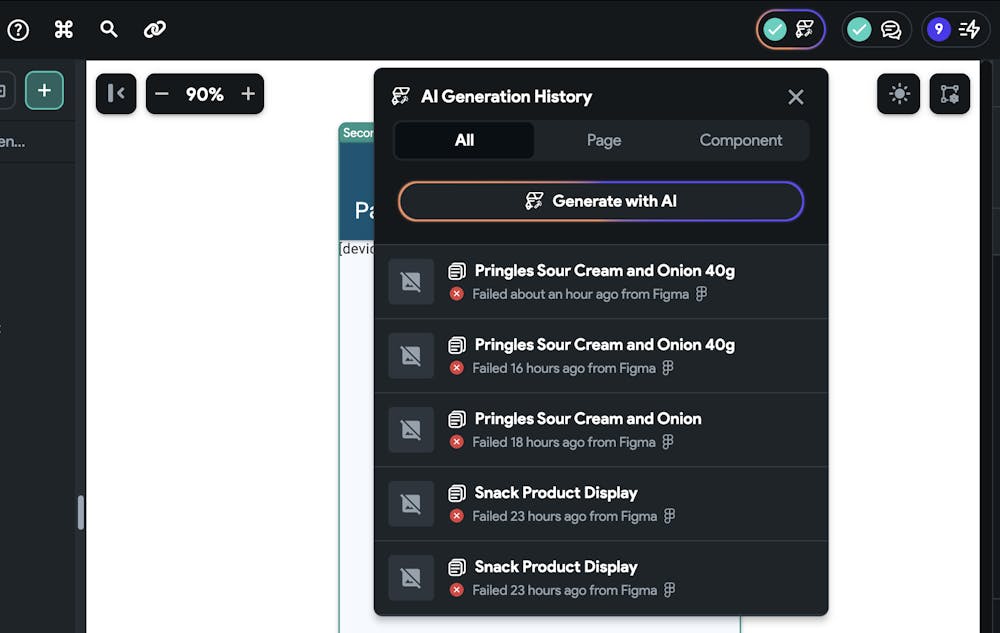The width and height of the screenshot is (1000, 633).
Task: Click the link chain icon
Action: 154,29
